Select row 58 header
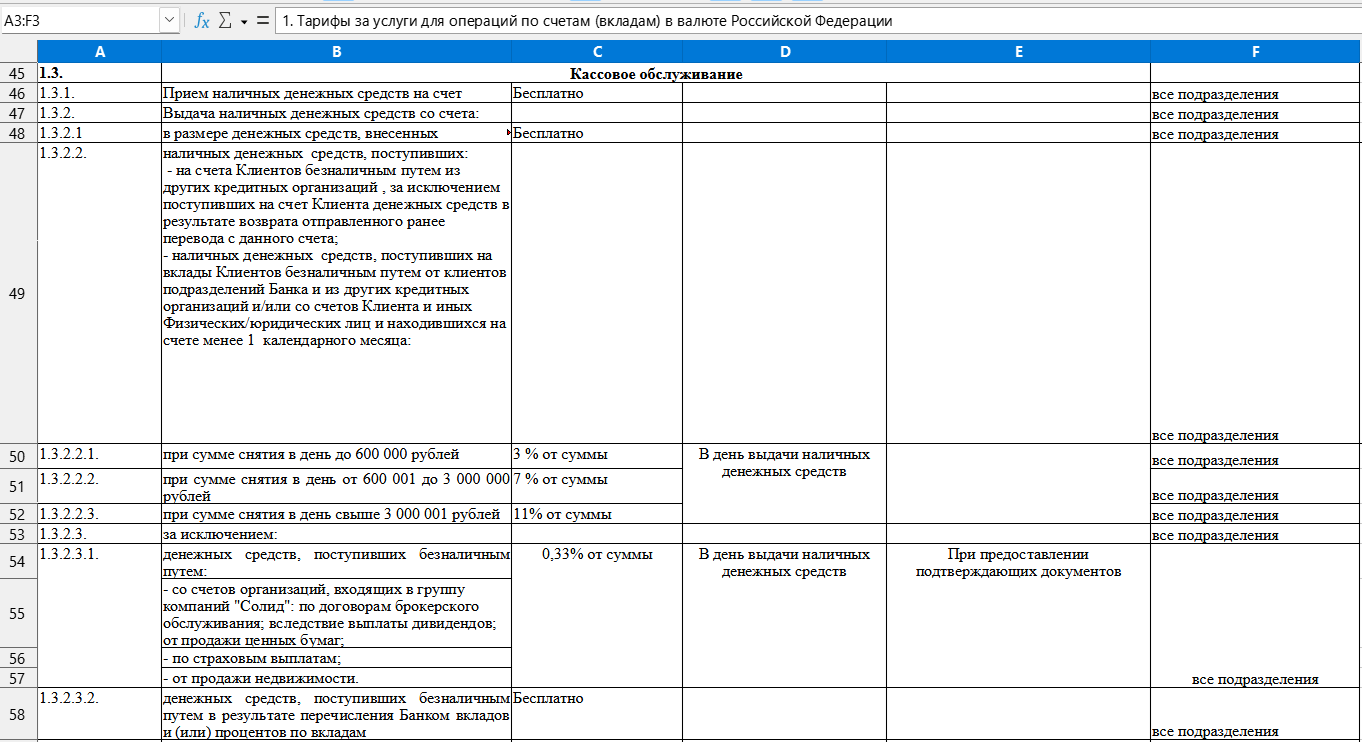The image size is (1362, 742). point(18,714)
